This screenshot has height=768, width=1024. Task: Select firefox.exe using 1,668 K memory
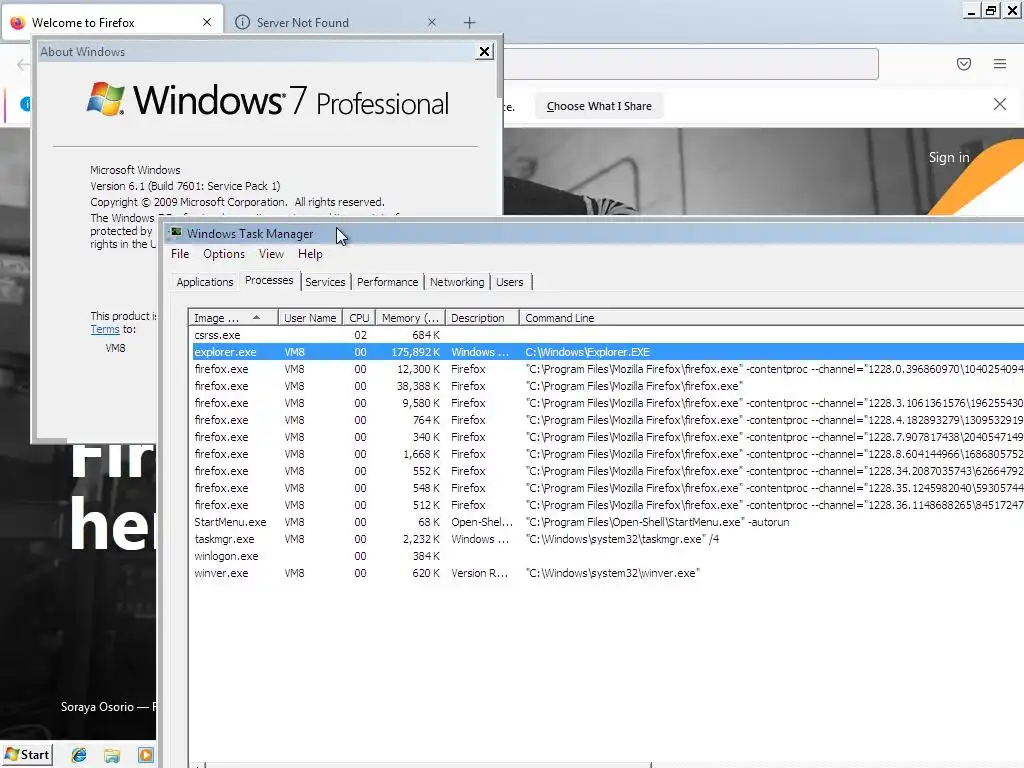(607, 454)
